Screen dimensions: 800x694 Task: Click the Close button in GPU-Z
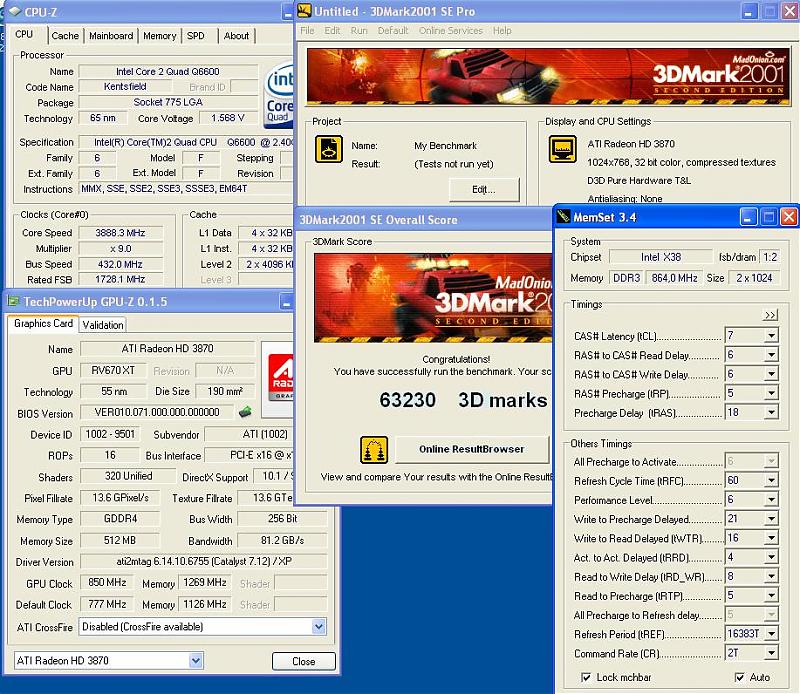point(304,661)
